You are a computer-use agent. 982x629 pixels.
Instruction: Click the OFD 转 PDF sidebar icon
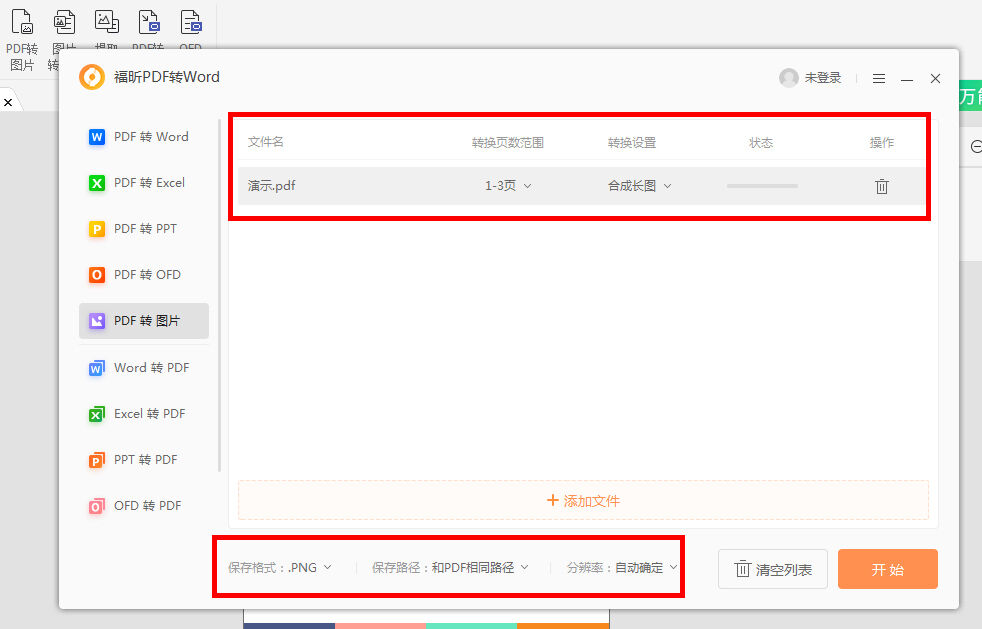[x=97, y=505]
